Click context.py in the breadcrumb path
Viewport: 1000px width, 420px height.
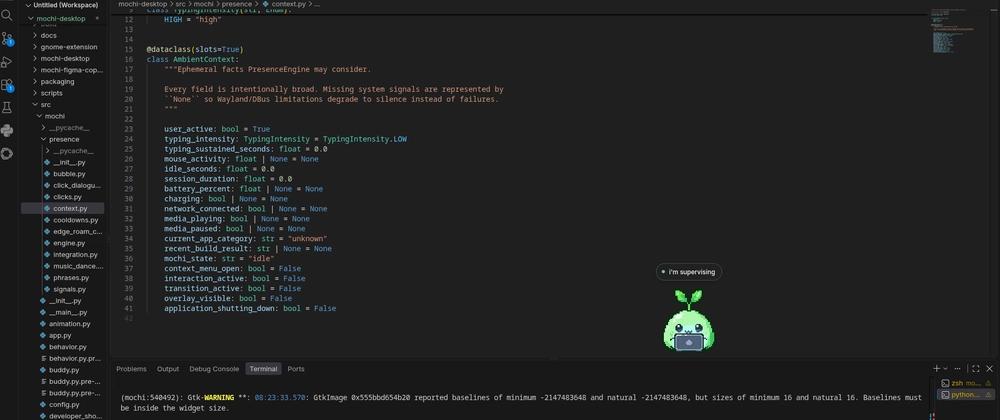pyautogui.click(x=290, y=4)
